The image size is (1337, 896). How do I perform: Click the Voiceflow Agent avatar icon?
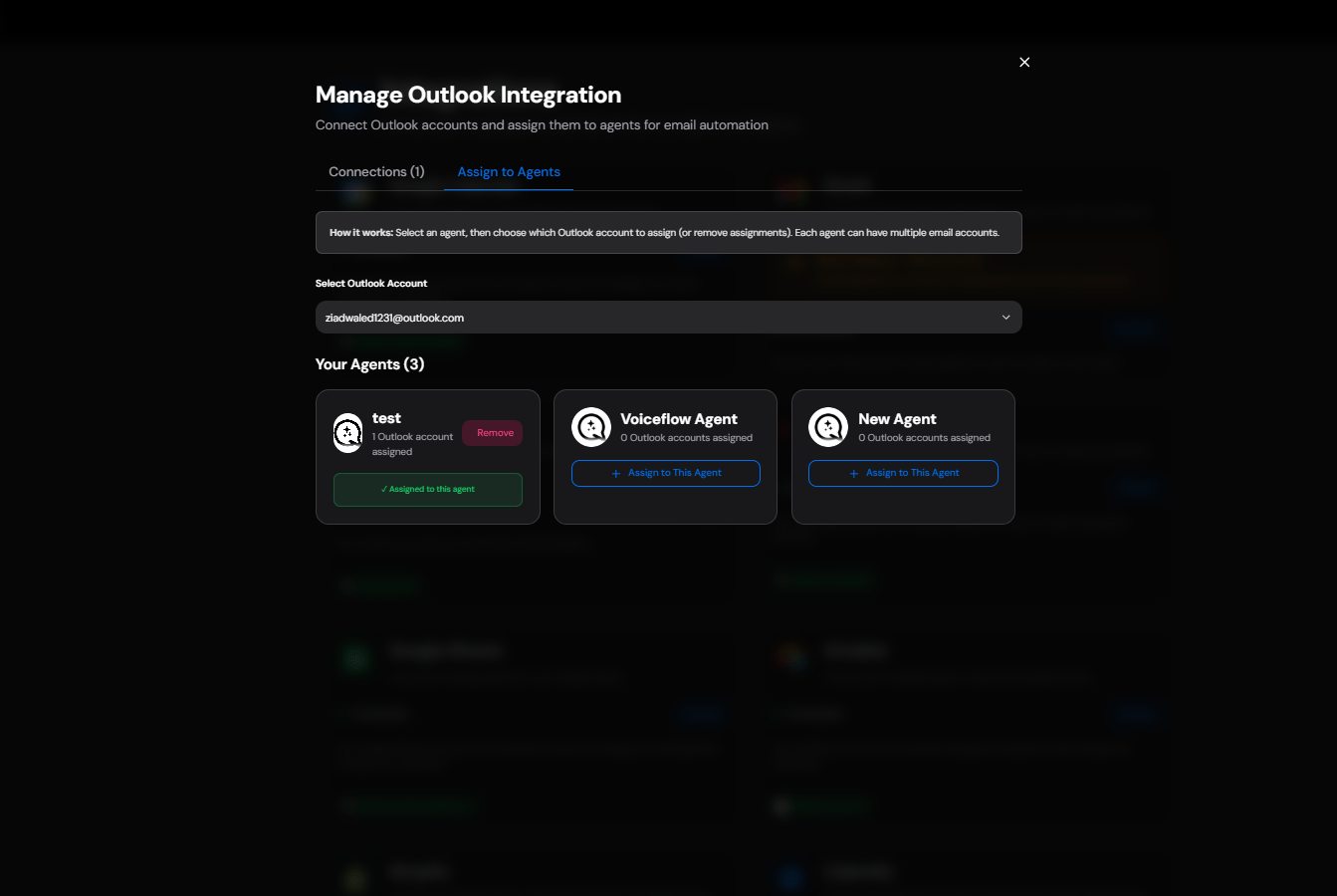(591, 427)
